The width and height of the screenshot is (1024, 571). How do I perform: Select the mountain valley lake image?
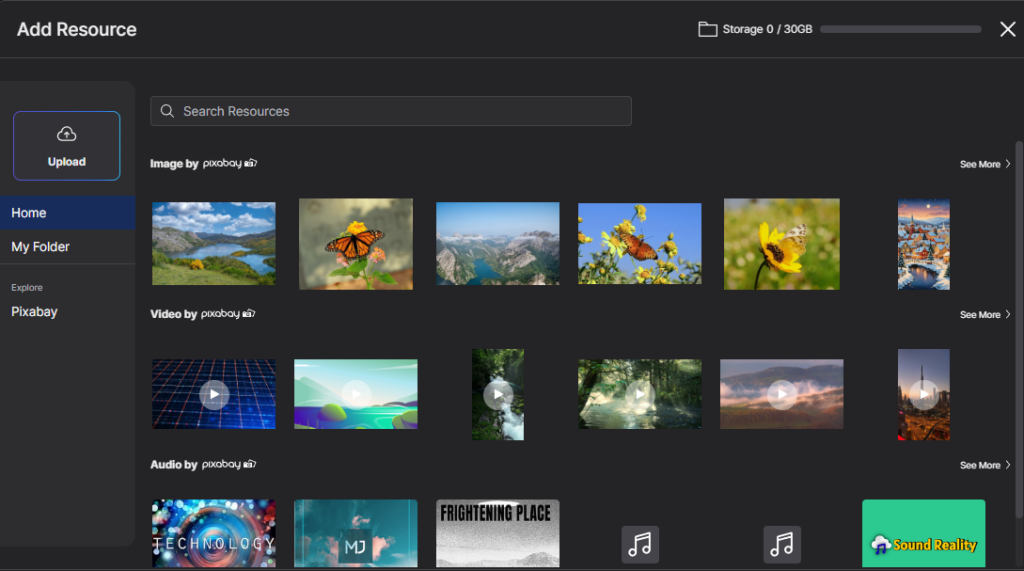498,244
